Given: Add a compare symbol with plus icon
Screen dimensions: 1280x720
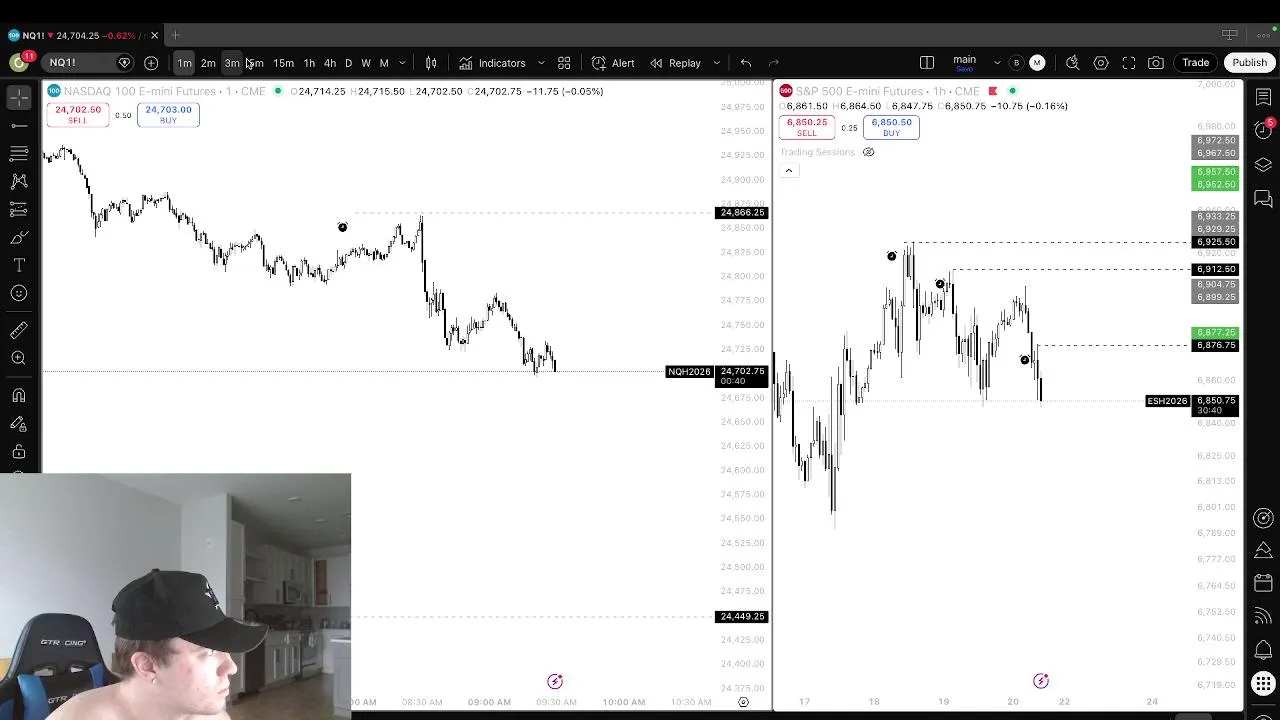Looking at the screenshot, I should click(x=151, y=63).
